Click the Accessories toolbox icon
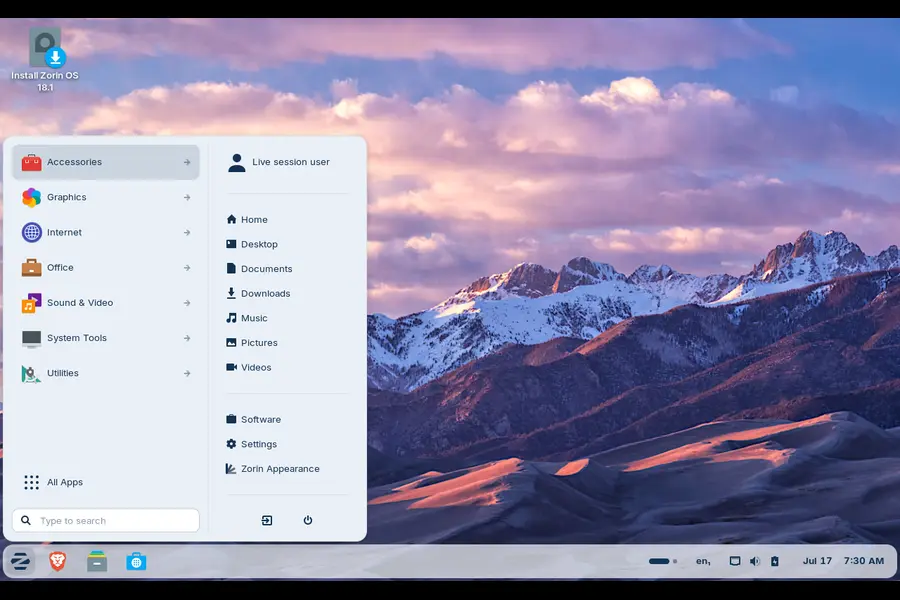Image resolution: width=900 pixels, height=600 pixels. tap(32, 162)
